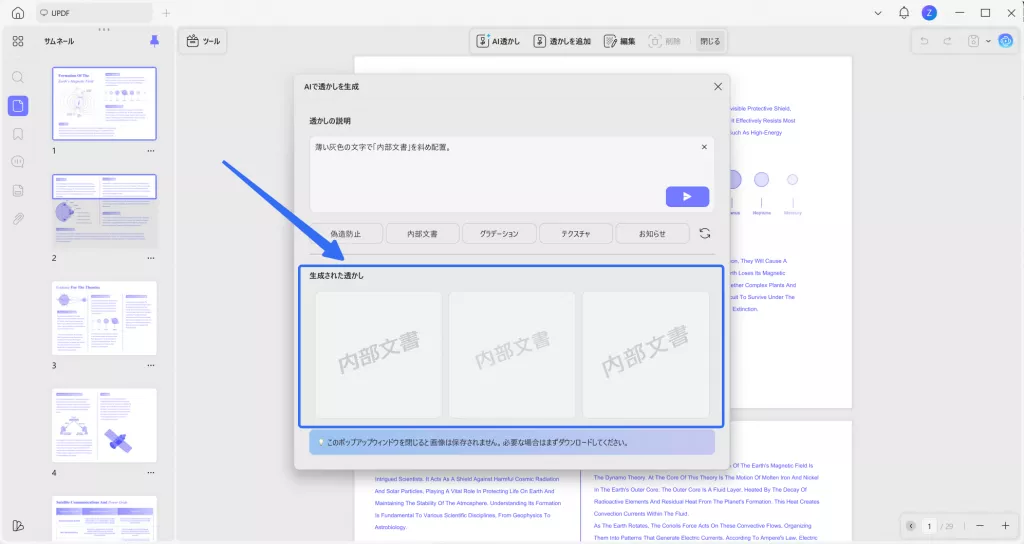Open the search icon in left sidebar
This screenshot has height=544, width=1024.
pos(18,77)
